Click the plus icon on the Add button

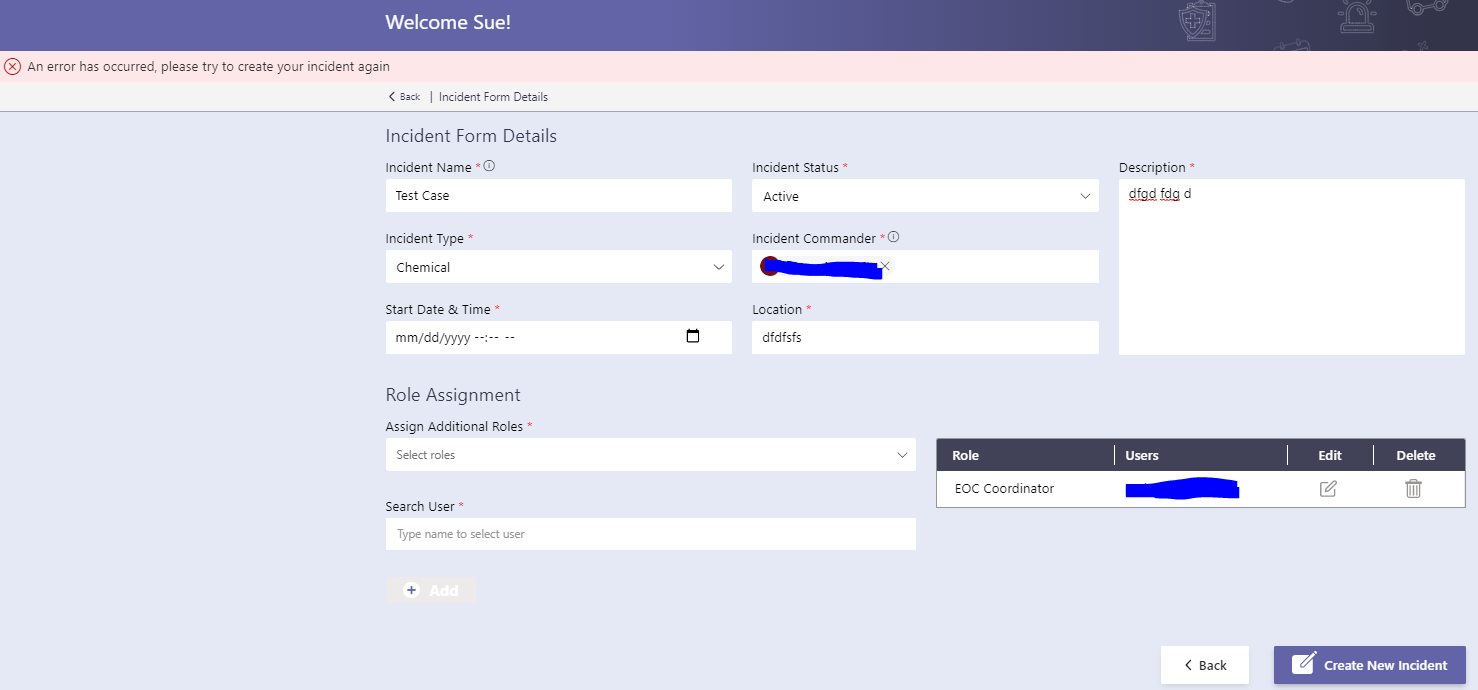pos(411,590)
